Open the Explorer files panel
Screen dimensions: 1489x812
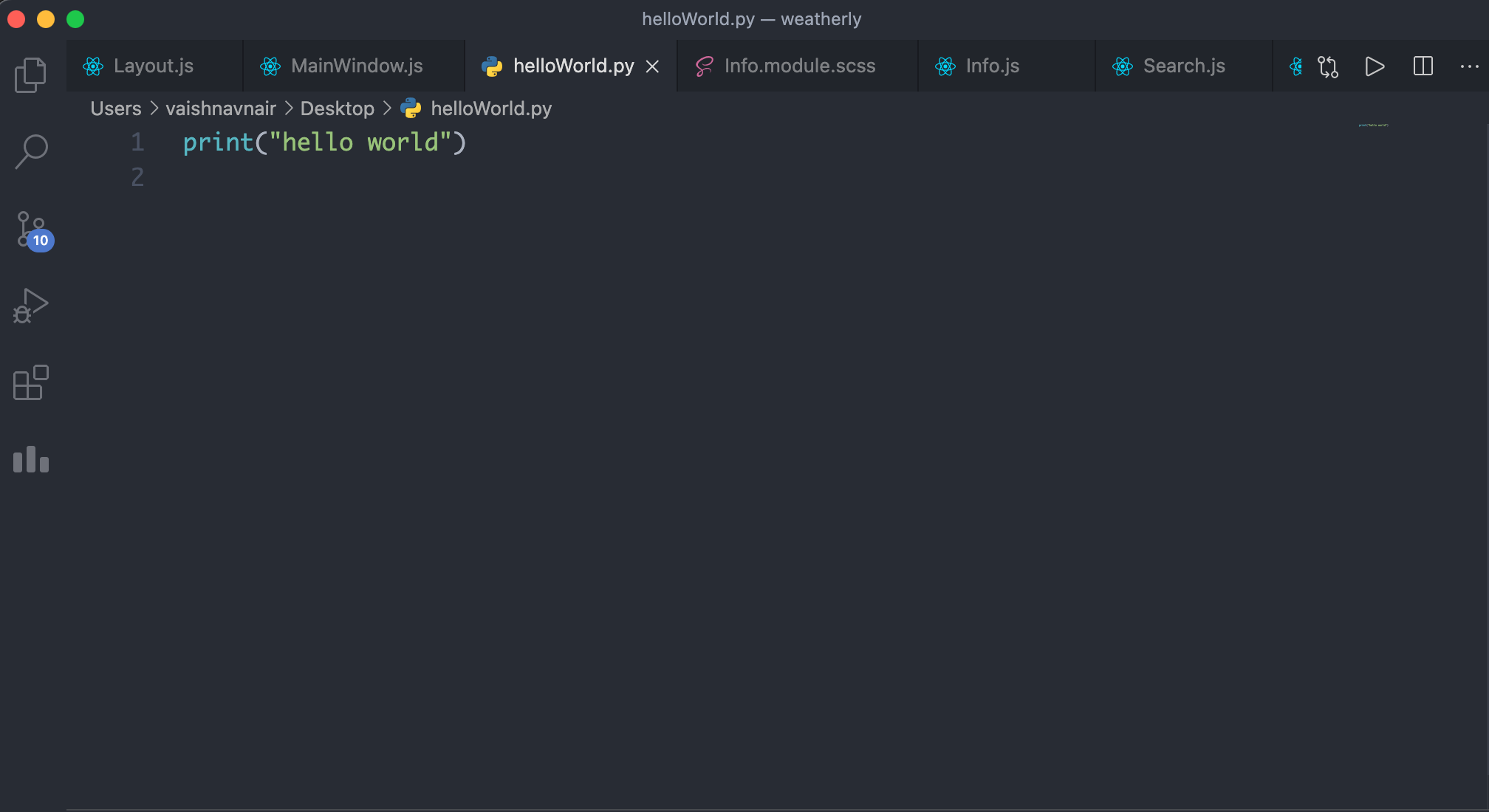point(30,75)
